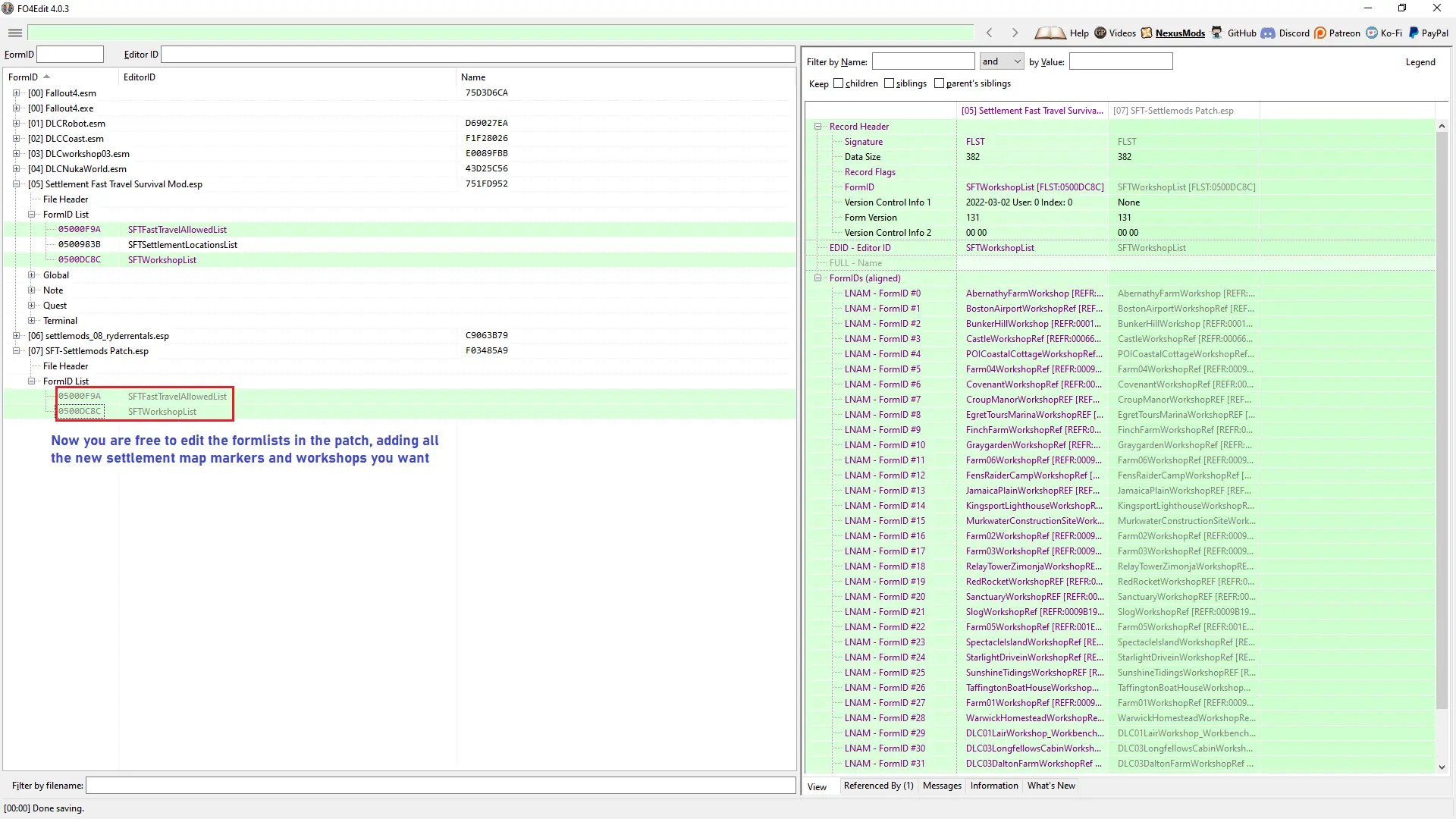
Task: Go forward with the right arrow
Action: point(1015,33)
